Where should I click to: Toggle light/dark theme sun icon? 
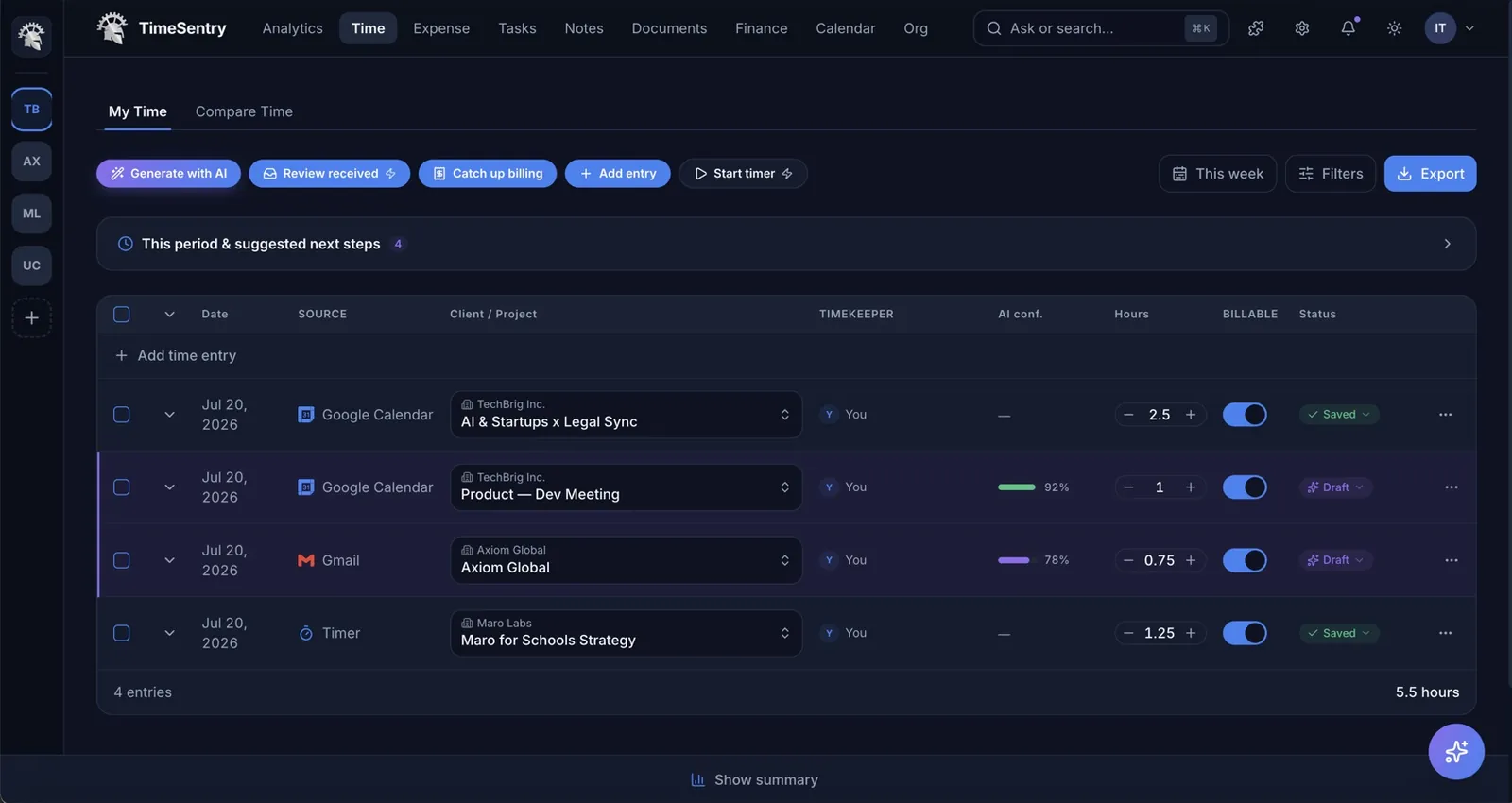1394,28
